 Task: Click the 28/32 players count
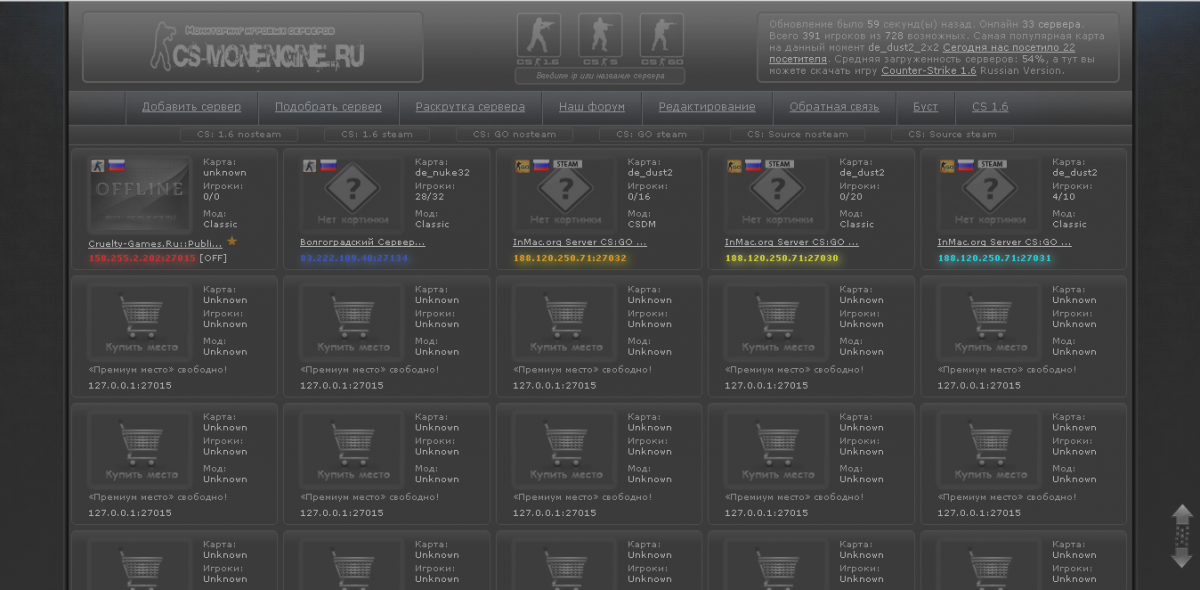pyautogui.click(x=428, y=197)
